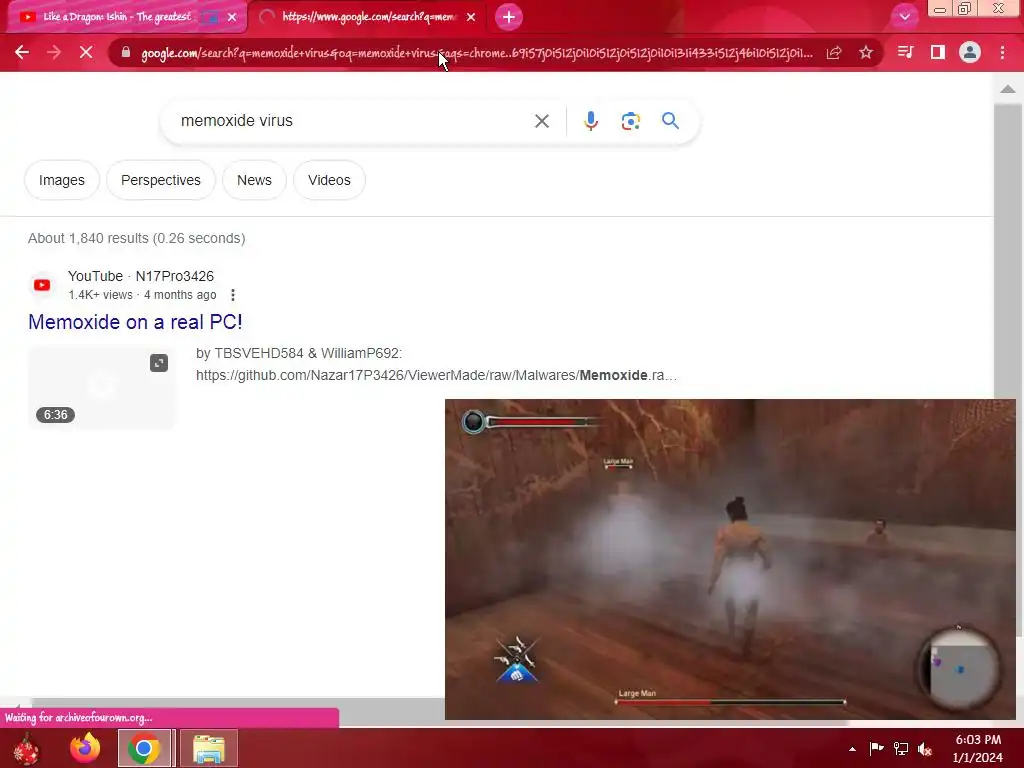Open result options three dots
The height and width of the screenshot is (768, 1024).
pyautogui.click(x=232, y=295)
